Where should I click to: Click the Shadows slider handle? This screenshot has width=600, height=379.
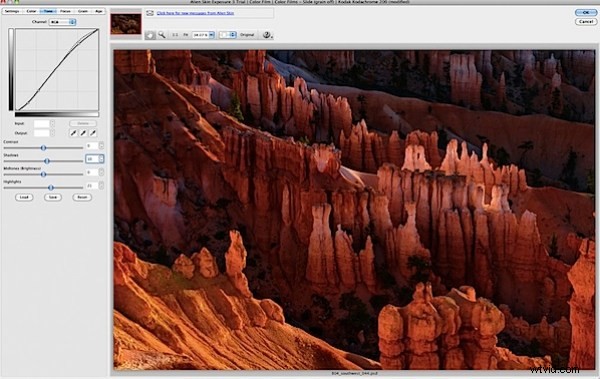tap(47, 161)
